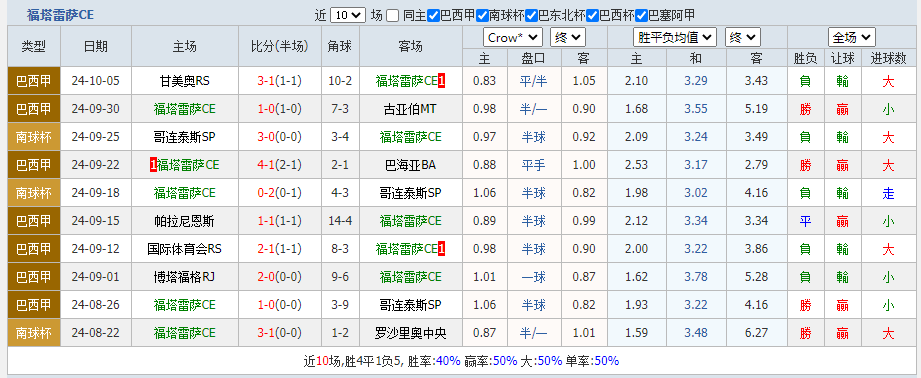Open the 0-2(0-1) score on 24-09-18

click(280, 193)
